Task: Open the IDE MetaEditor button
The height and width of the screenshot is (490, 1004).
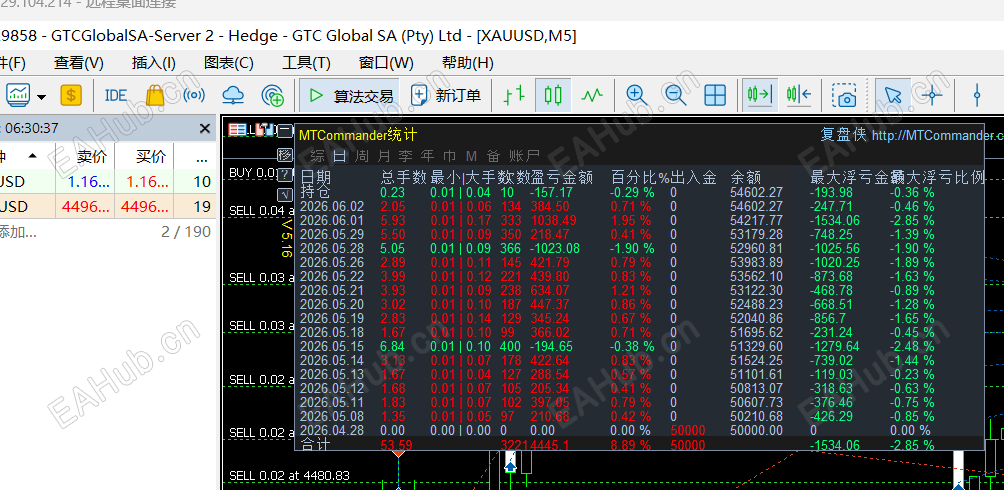Action: point(116,95)
